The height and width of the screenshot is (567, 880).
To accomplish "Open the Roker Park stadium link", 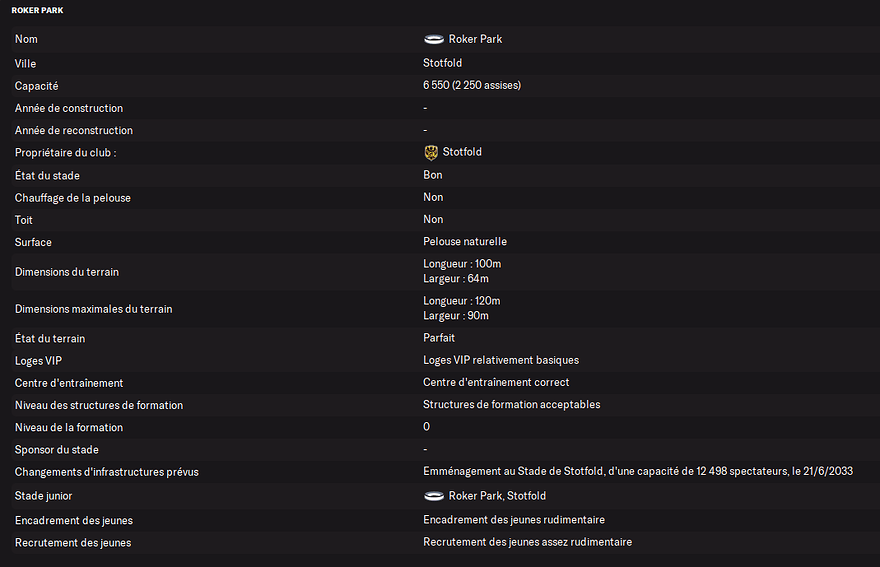I will (x=475, y=39).
